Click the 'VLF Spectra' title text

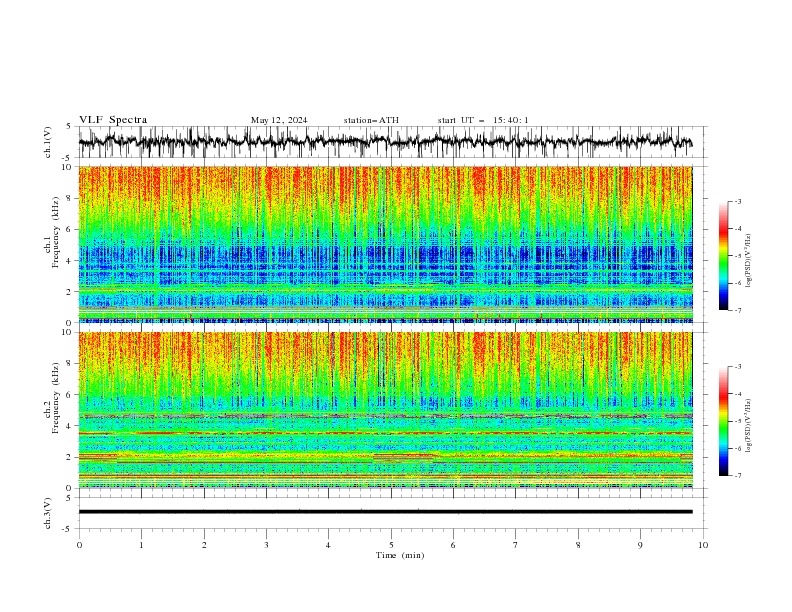(113, 120)
